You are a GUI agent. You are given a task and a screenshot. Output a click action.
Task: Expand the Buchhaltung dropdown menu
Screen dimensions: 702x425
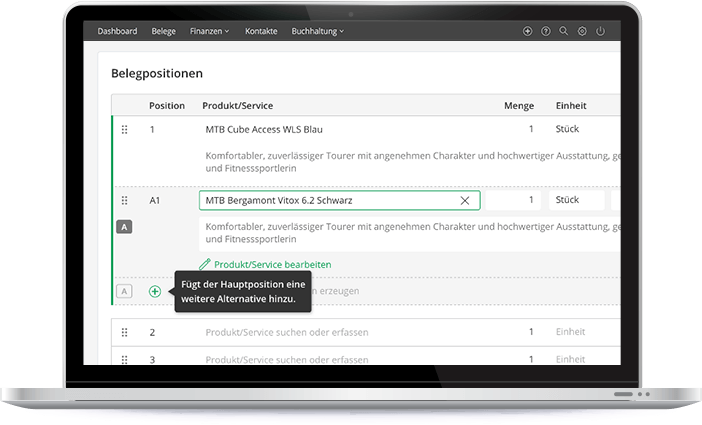point(317,32)
